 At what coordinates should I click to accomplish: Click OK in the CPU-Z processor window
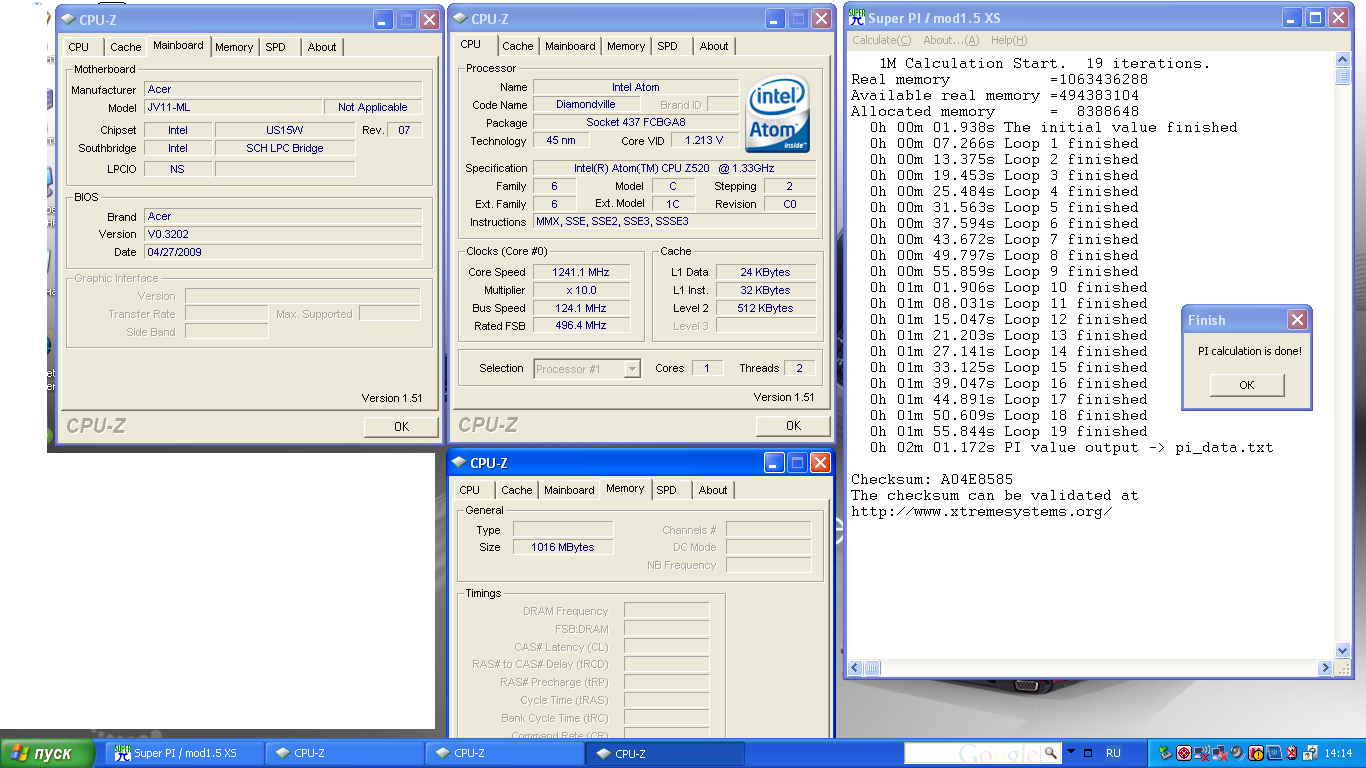793,425
